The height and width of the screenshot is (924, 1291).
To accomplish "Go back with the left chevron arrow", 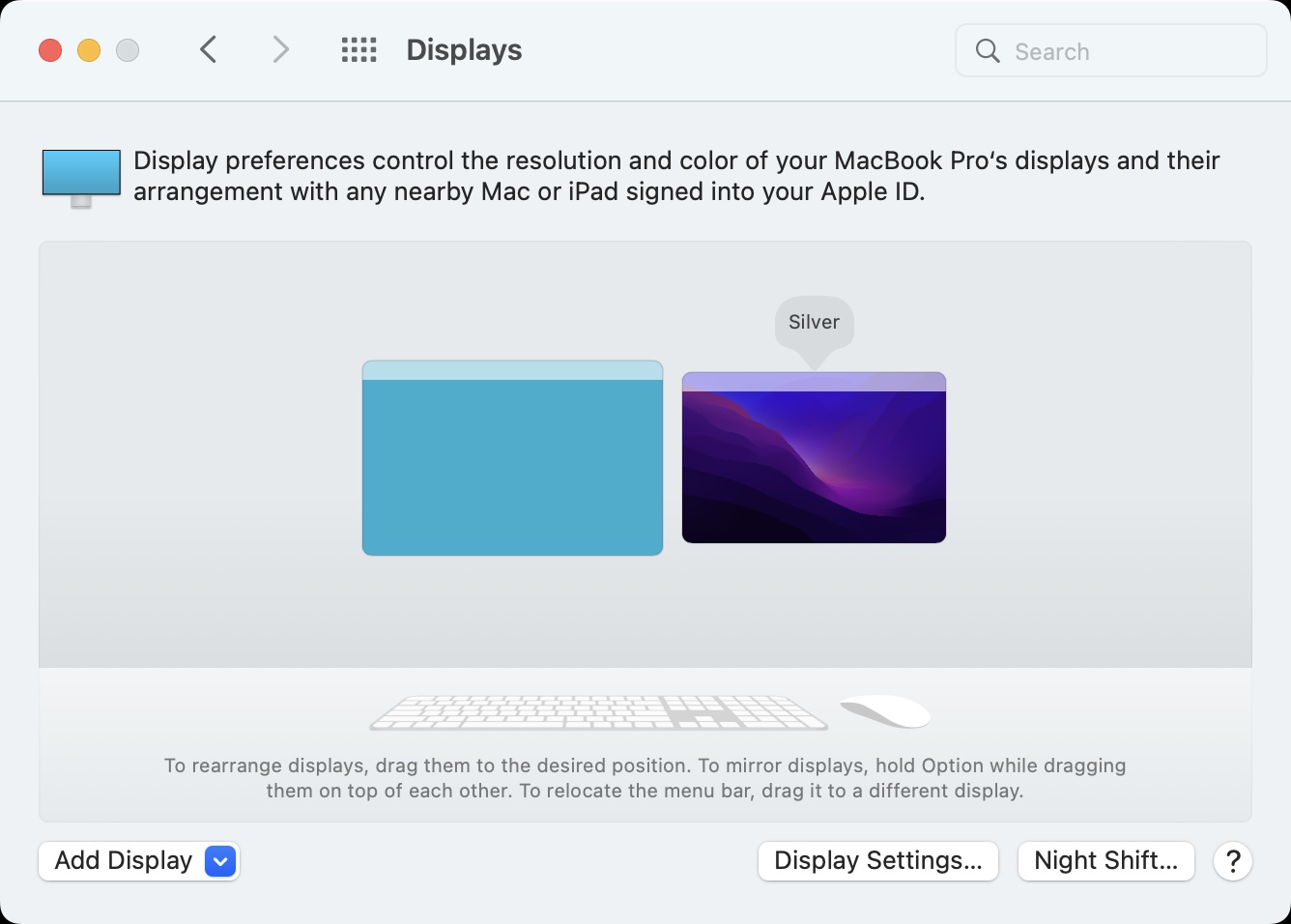I will [208, 49].
